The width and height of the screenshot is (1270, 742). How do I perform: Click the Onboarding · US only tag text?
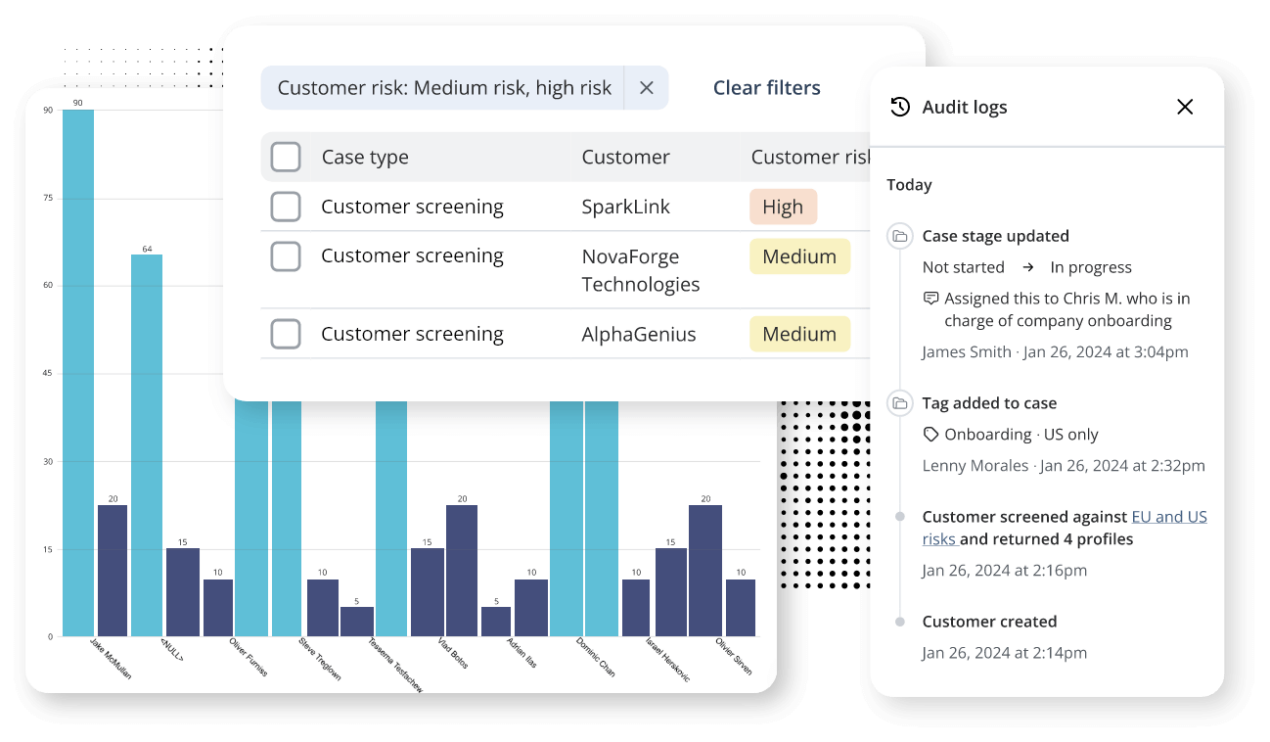1021,434
